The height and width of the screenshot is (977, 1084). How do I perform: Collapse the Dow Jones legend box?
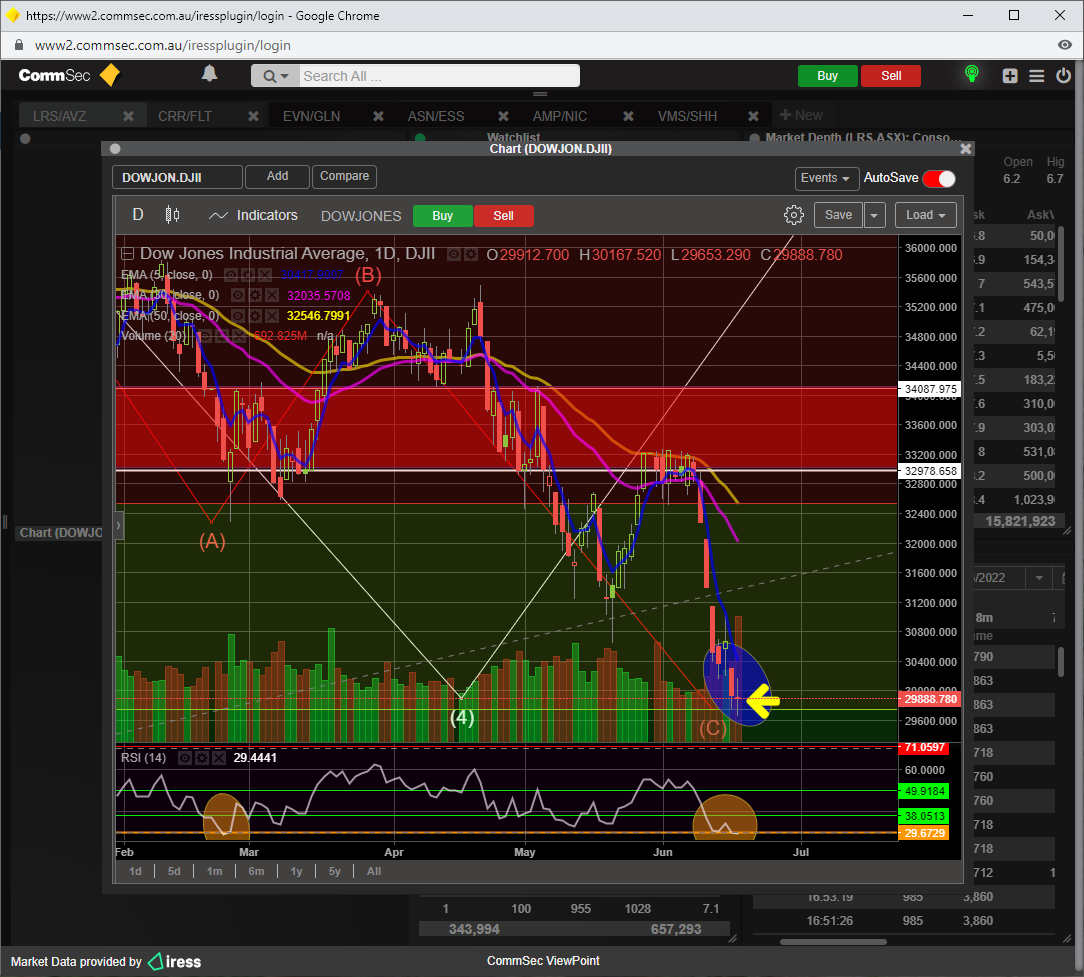point(127,254)
